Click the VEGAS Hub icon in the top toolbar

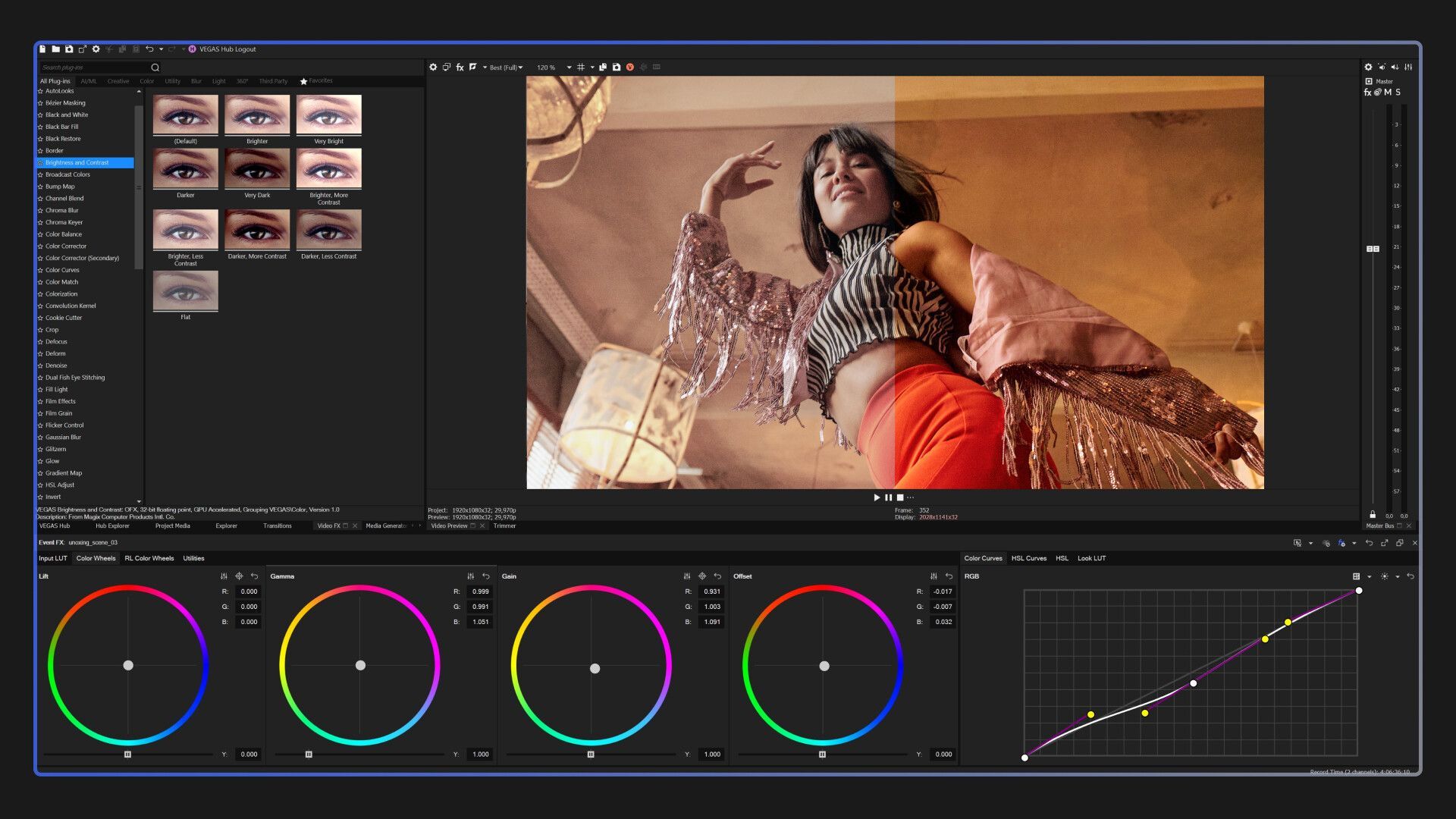tap(192, 49)
